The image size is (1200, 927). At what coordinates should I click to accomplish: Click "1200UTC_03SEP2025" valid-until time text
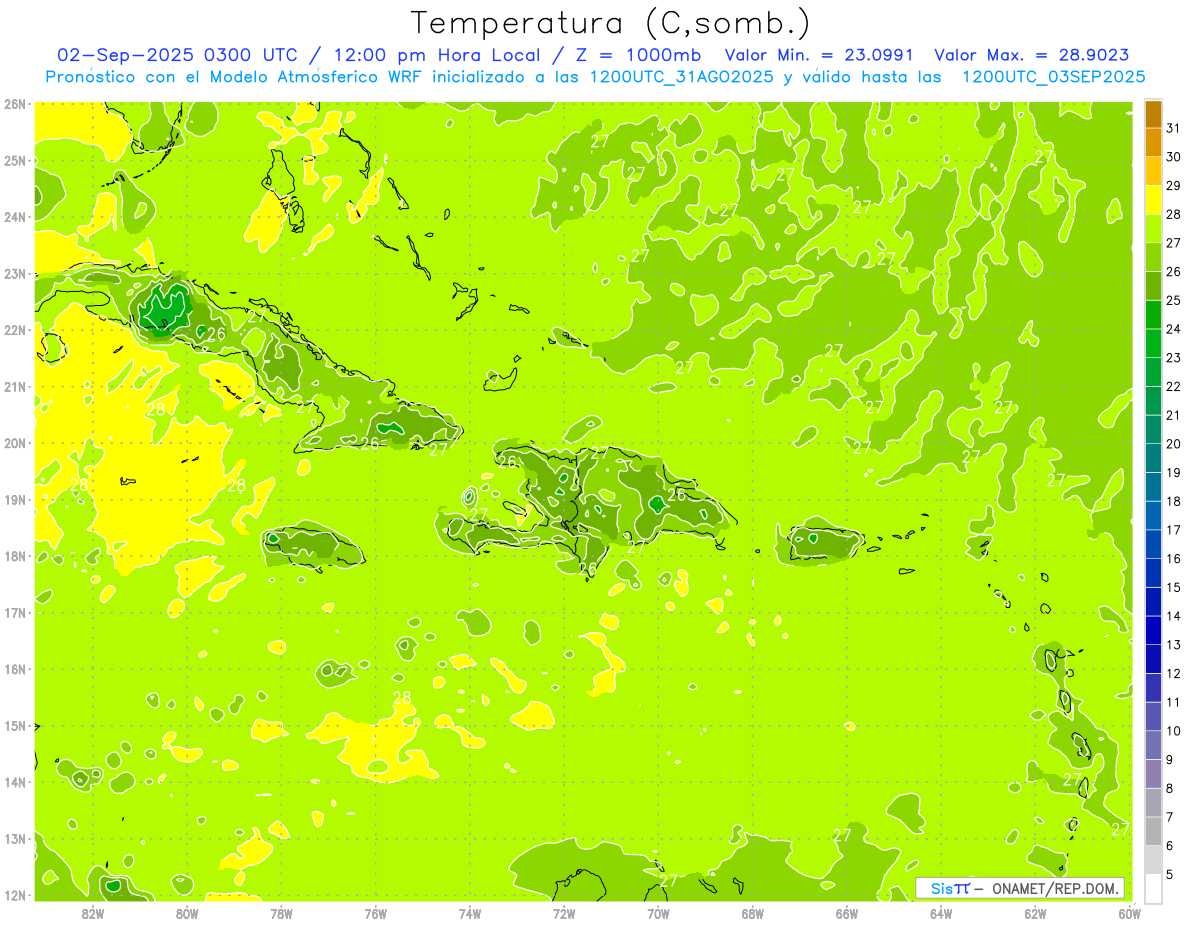click(1053, 77)
